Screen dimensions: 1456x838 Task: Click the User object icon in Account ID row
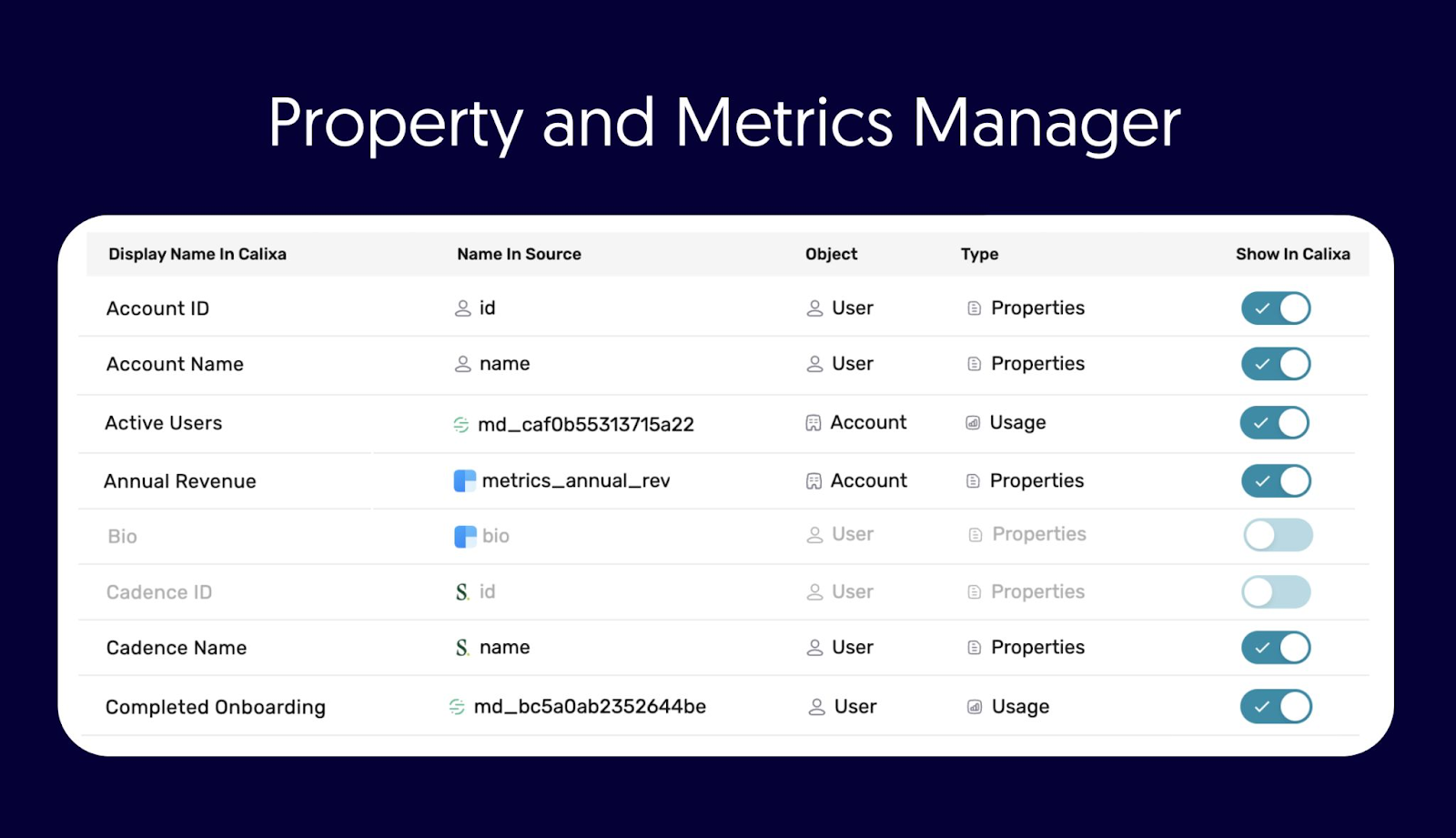tap(814, 308)
